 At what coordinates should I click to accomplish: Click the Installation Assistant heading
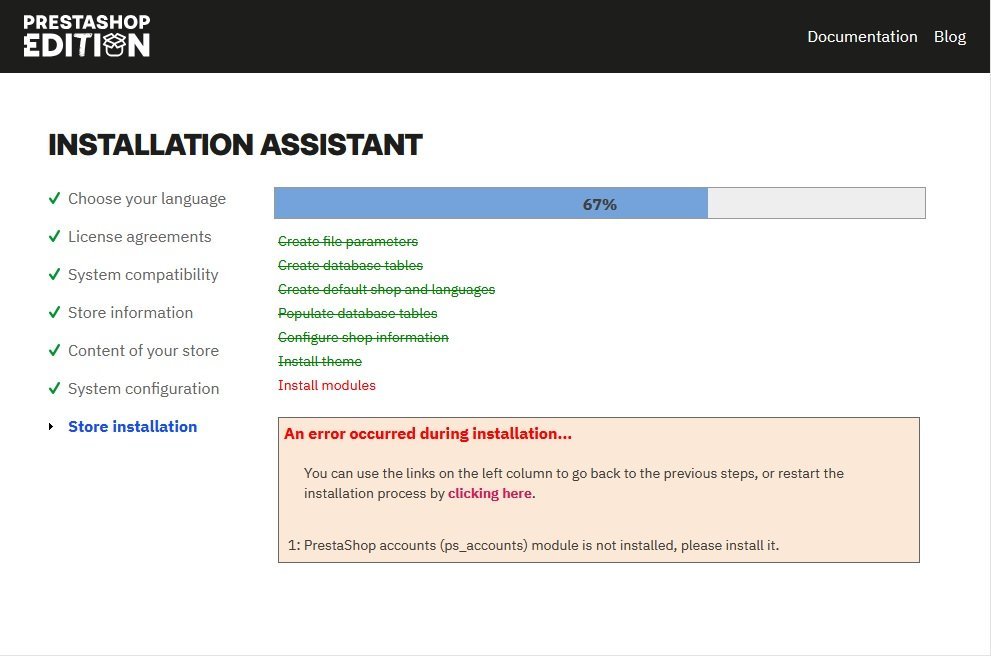[235, 145]
